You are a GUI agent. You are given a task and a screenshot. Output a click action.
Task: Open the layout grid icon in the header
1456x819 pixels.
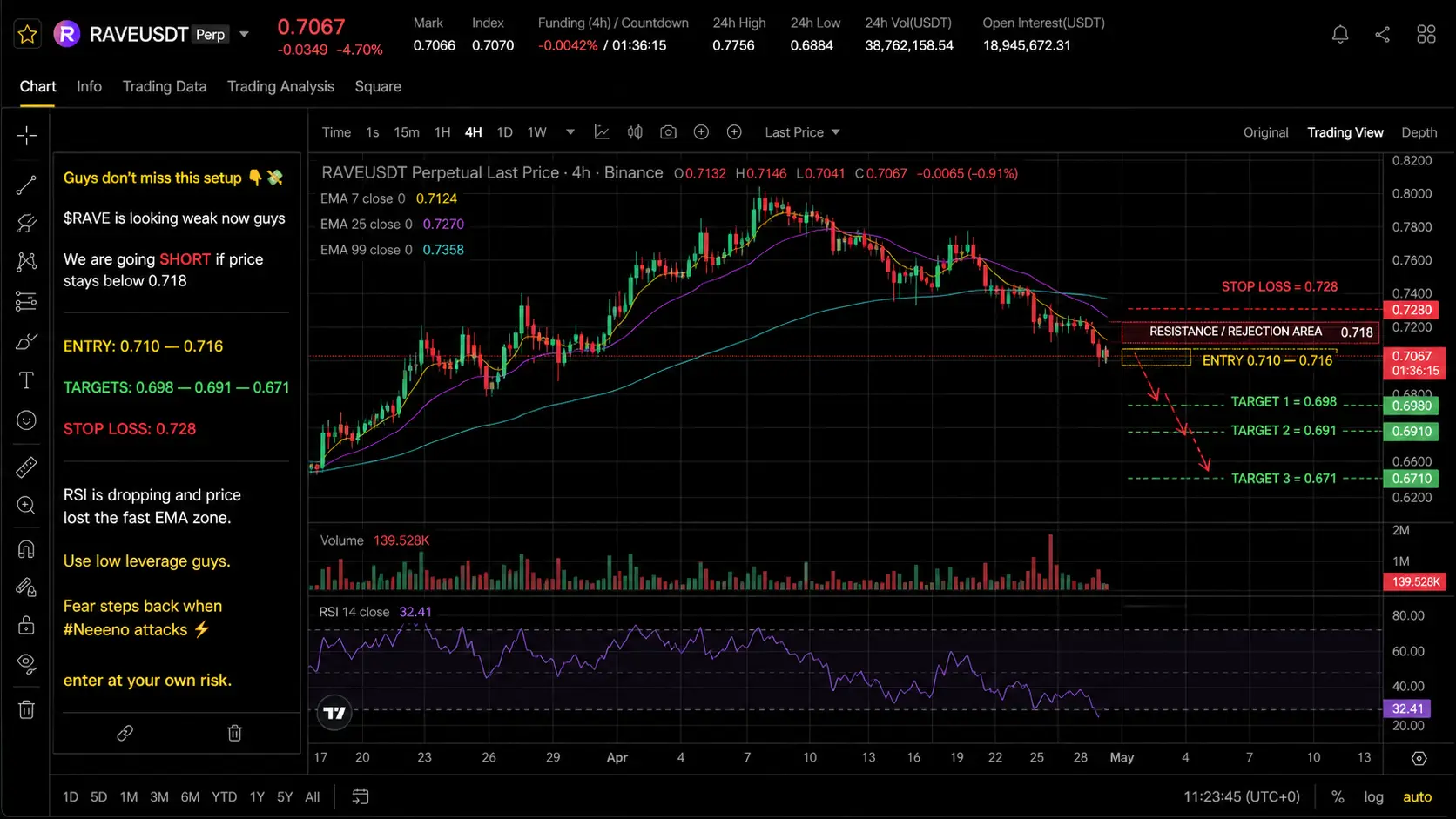tap(1426, 34)
